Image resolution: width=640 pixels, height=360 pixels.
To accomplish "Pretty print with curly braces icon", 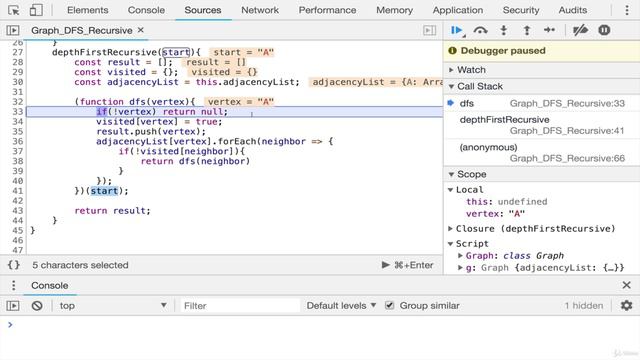I will coord(14,265).
